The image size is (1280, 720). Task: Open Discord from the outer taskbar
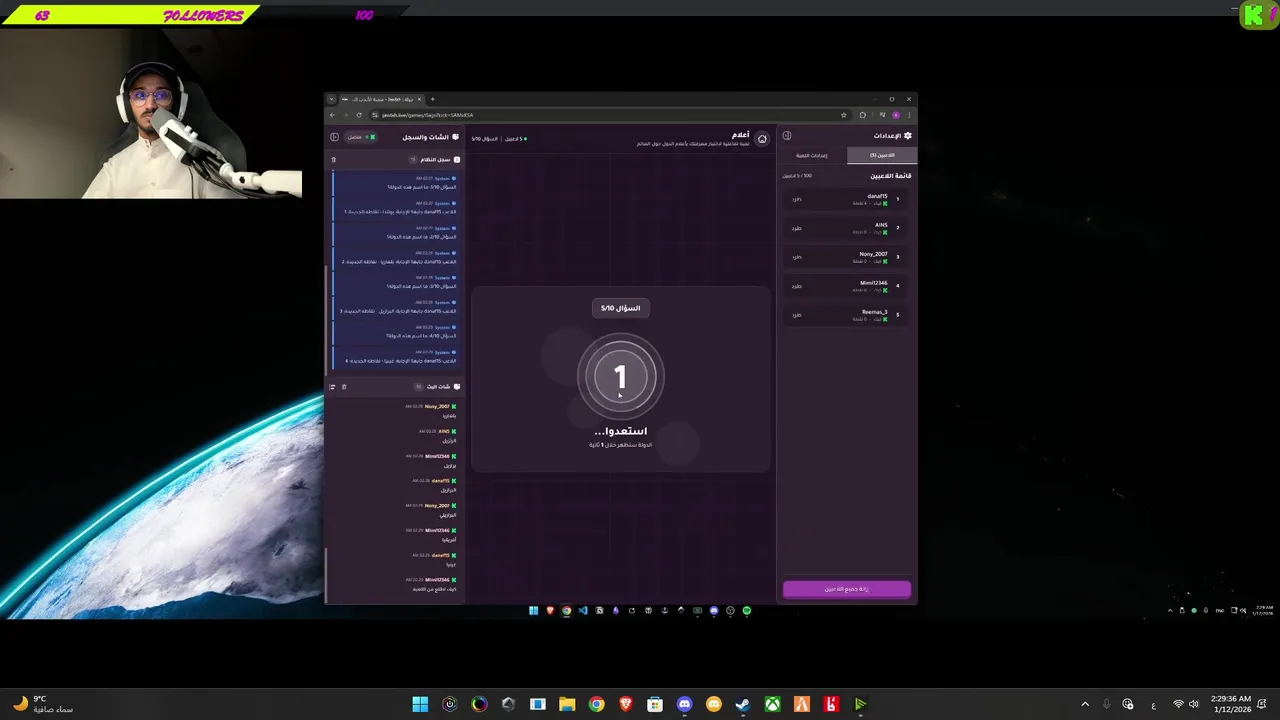tap(684, 704)
